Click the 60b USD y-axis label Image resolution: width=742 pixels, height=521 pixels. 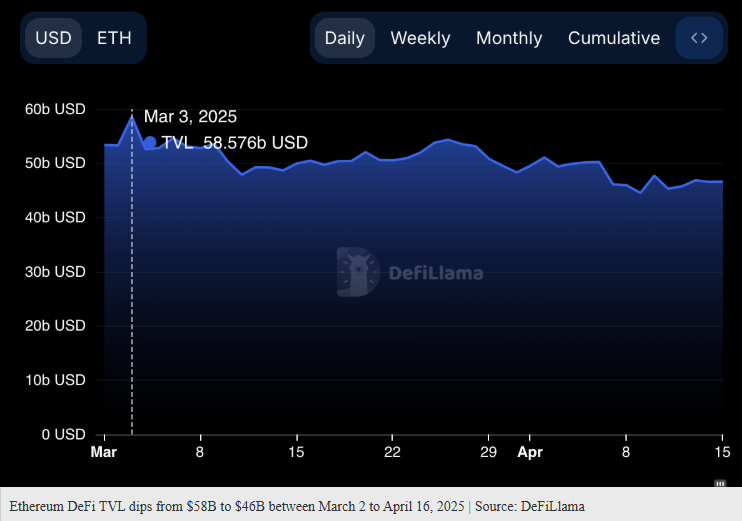55,109
